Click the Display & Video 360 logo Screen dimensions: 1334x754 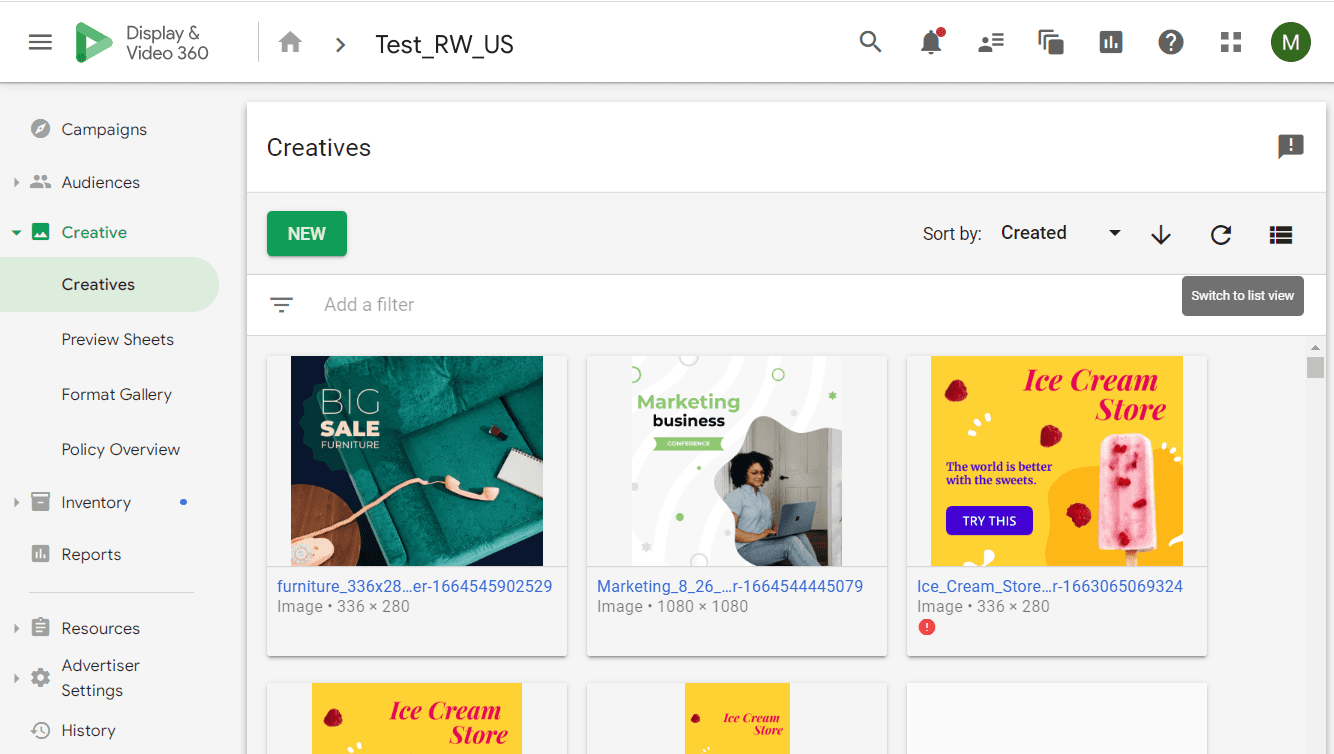(142, 43)
